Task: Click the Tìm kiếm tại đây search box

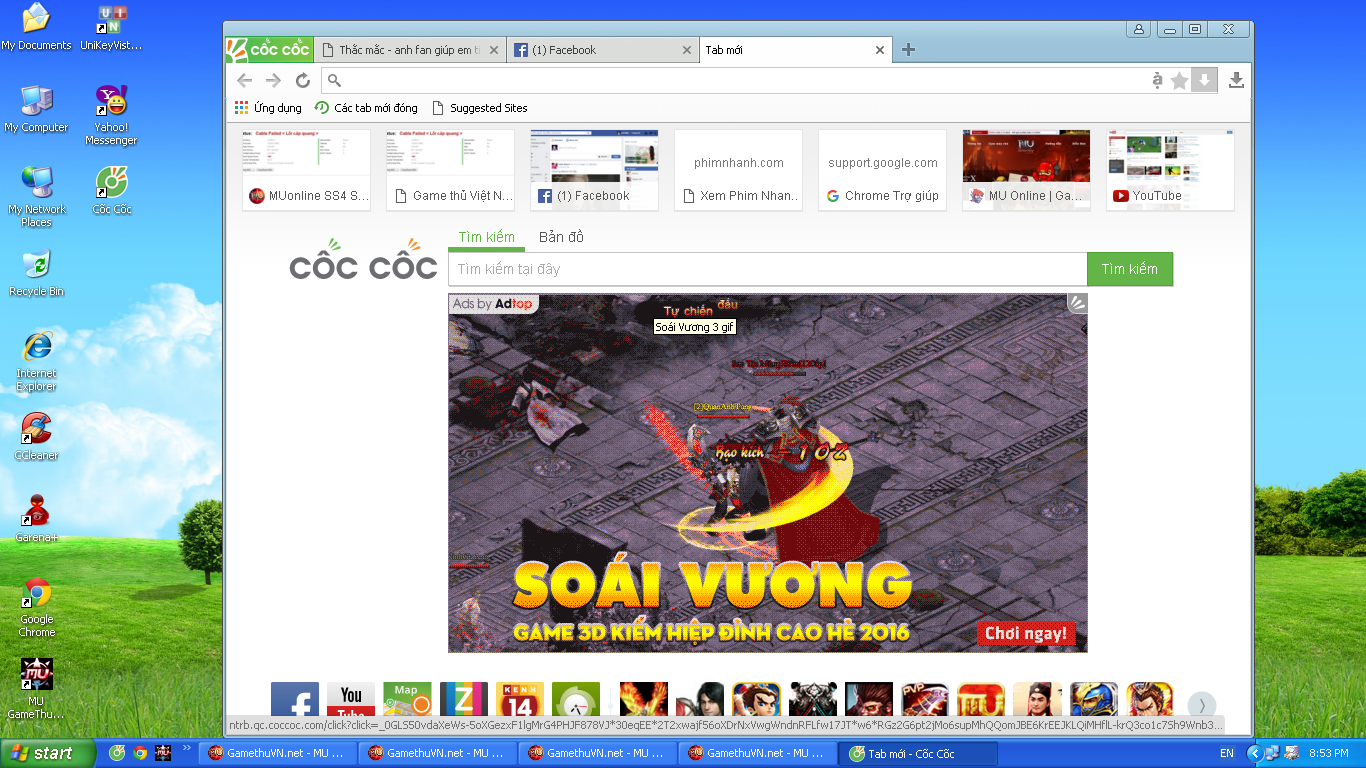Action: [x=768, y=269]
